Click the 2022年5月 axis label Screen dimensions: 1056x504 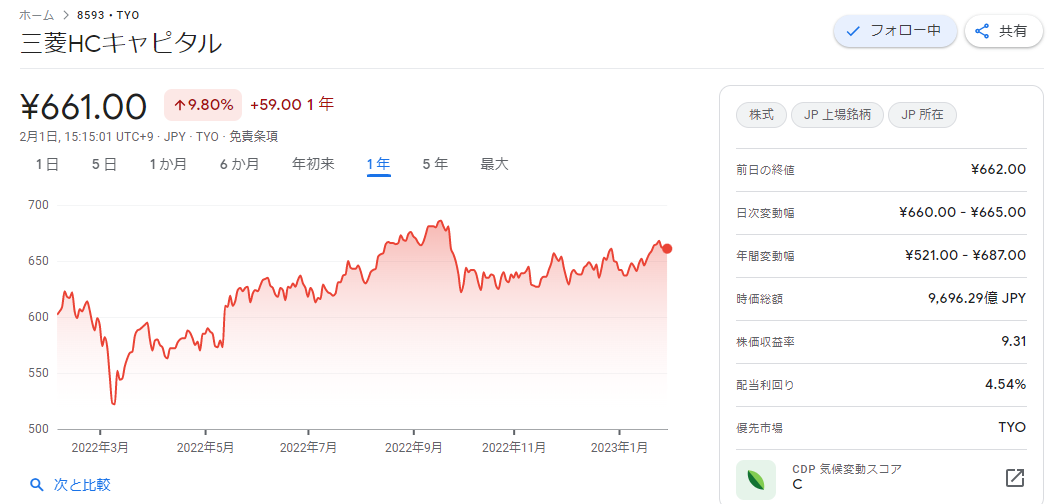tap(205, 447)
